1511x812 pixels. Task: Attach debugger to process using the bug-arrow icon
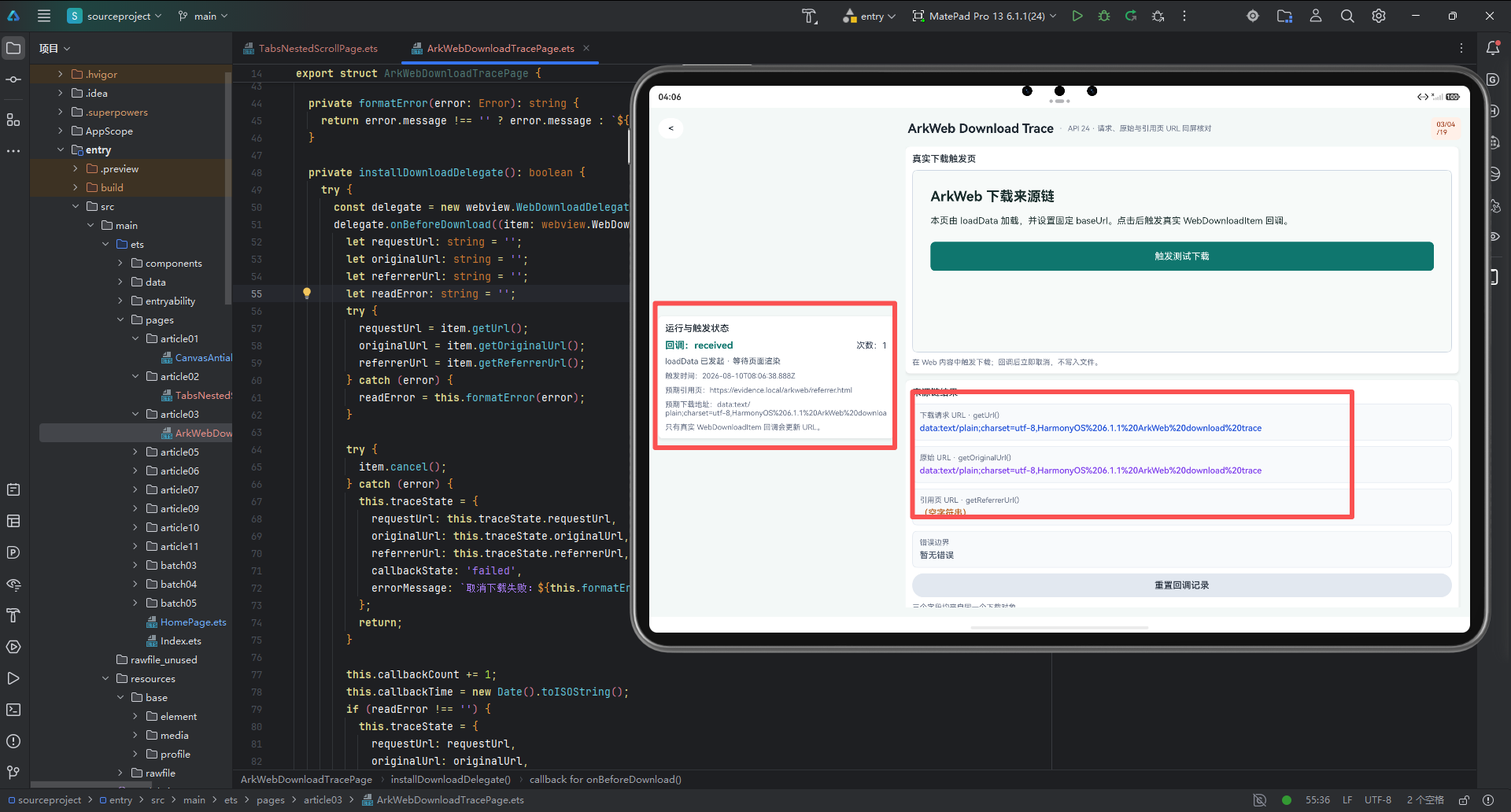pos(1158,16)
